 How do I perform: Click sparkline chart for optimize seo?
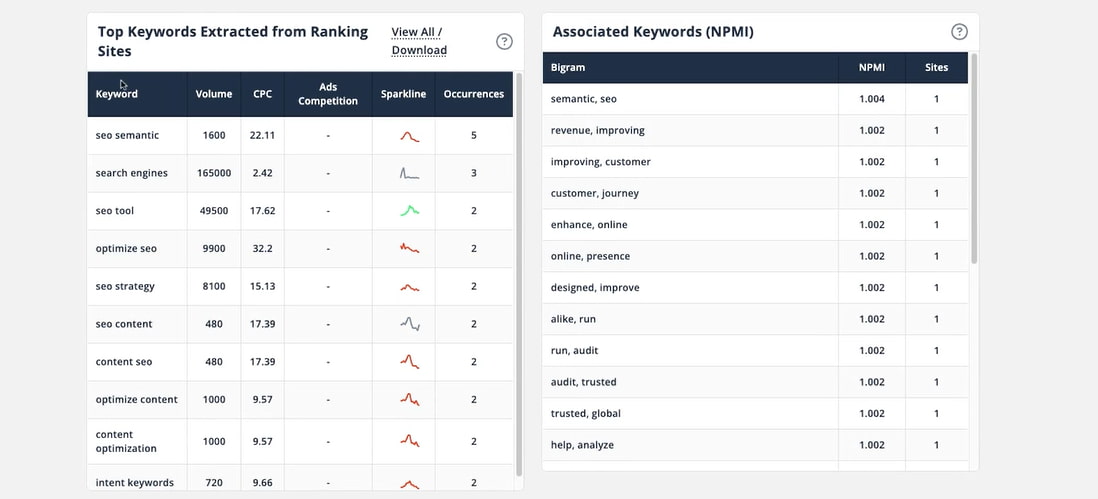point(409,248)
